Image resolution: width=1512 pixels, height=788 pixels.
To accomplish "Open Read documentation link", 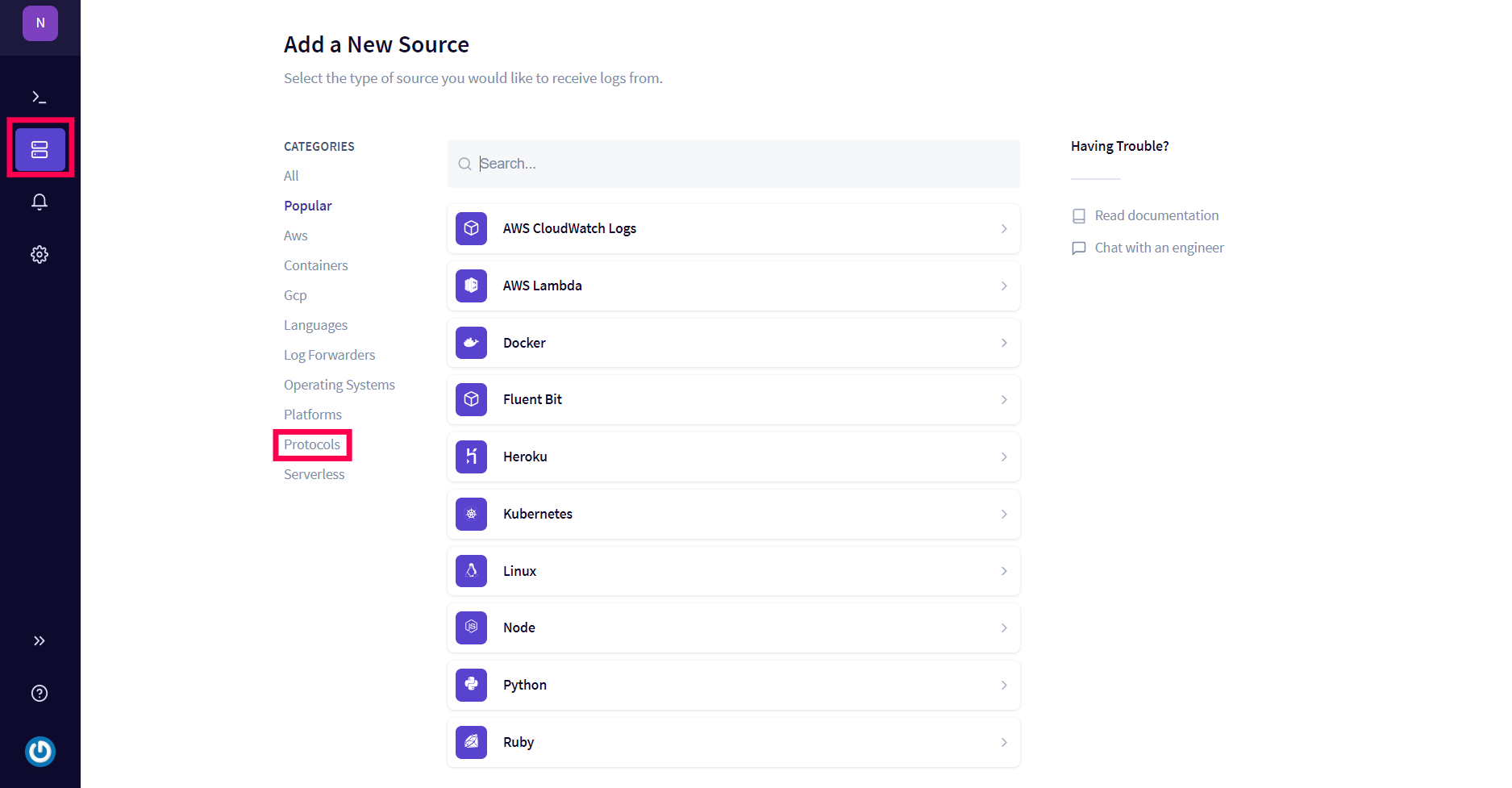I will click(1156, 215).
